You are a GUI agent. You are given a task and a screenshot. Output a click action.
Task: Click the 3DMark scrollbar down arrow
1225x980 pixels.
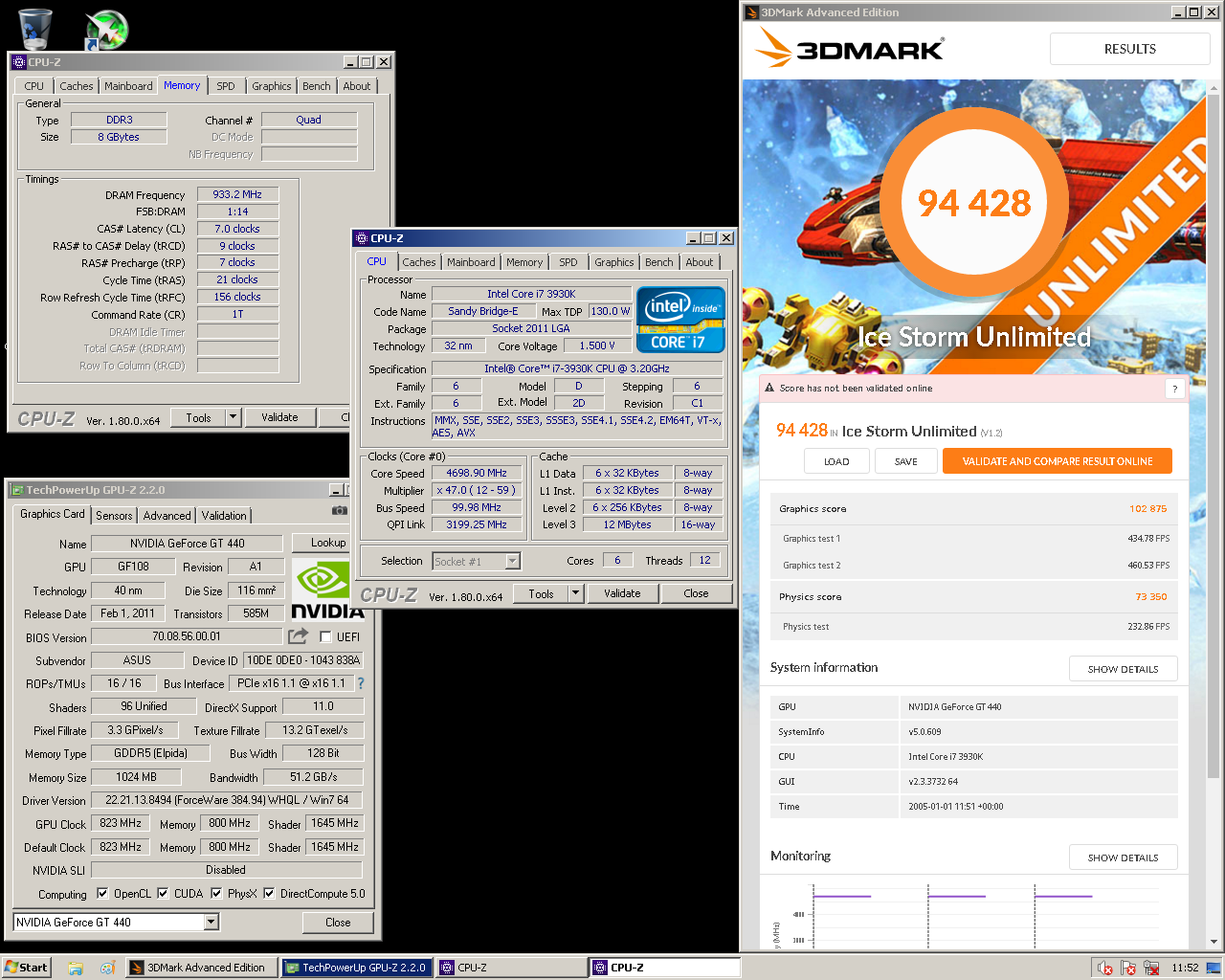click(1215, 942)
